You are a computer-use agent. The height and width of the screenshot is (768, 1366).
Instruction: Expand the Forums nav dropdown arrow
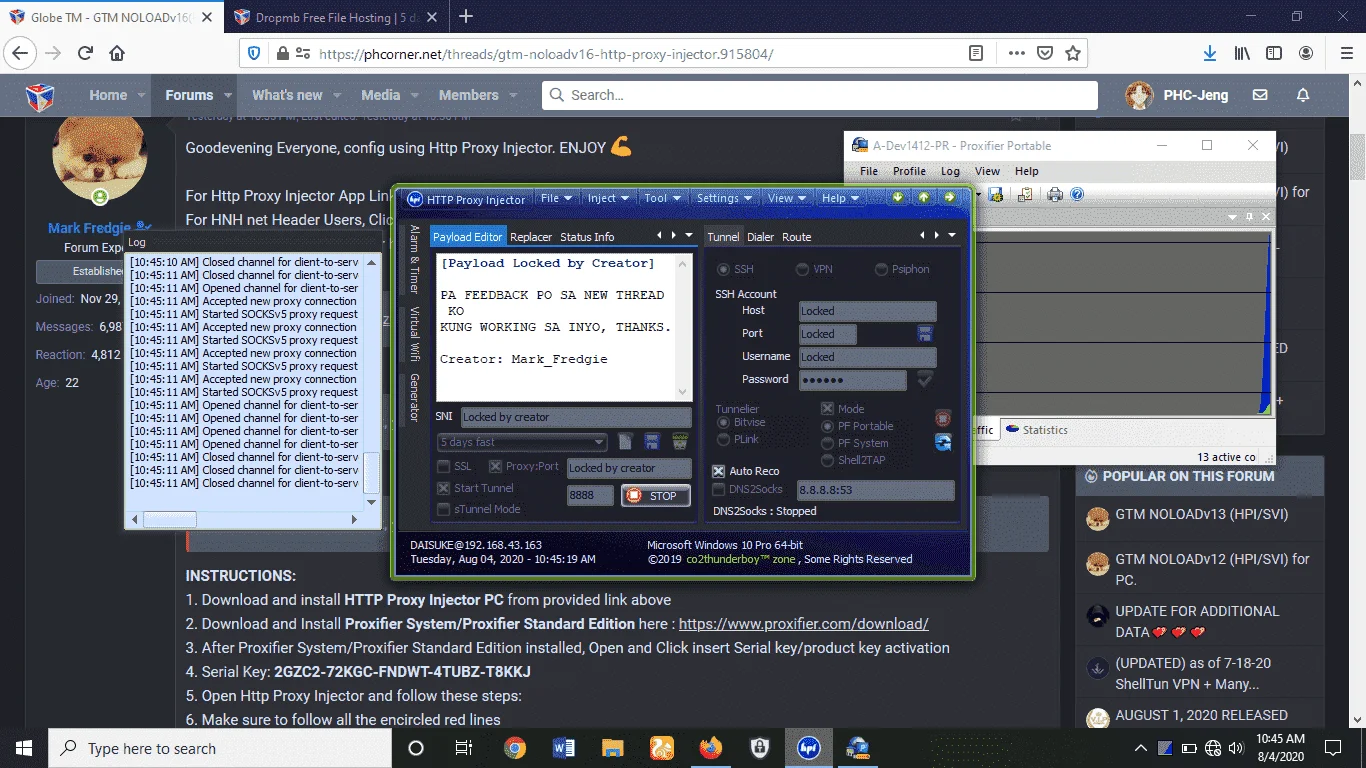pos(228,95)
